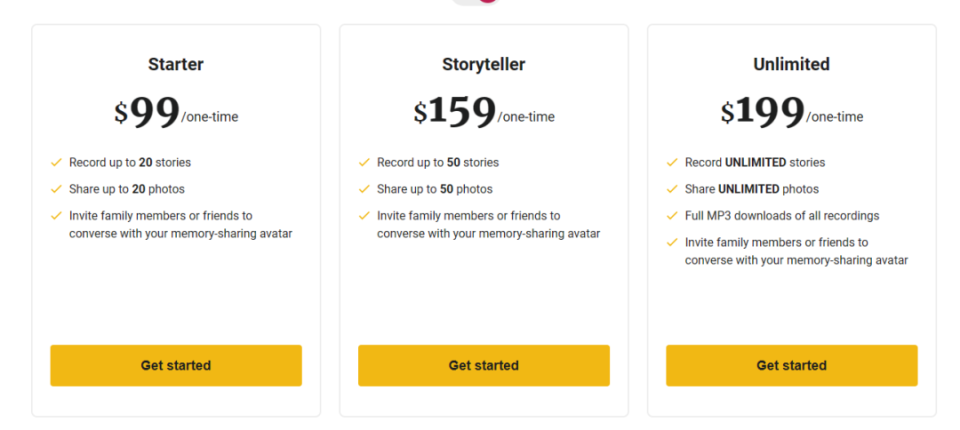Select the Starter plan heading
The width and height of the screenshot is (960, 430).
tap(176, 64)
